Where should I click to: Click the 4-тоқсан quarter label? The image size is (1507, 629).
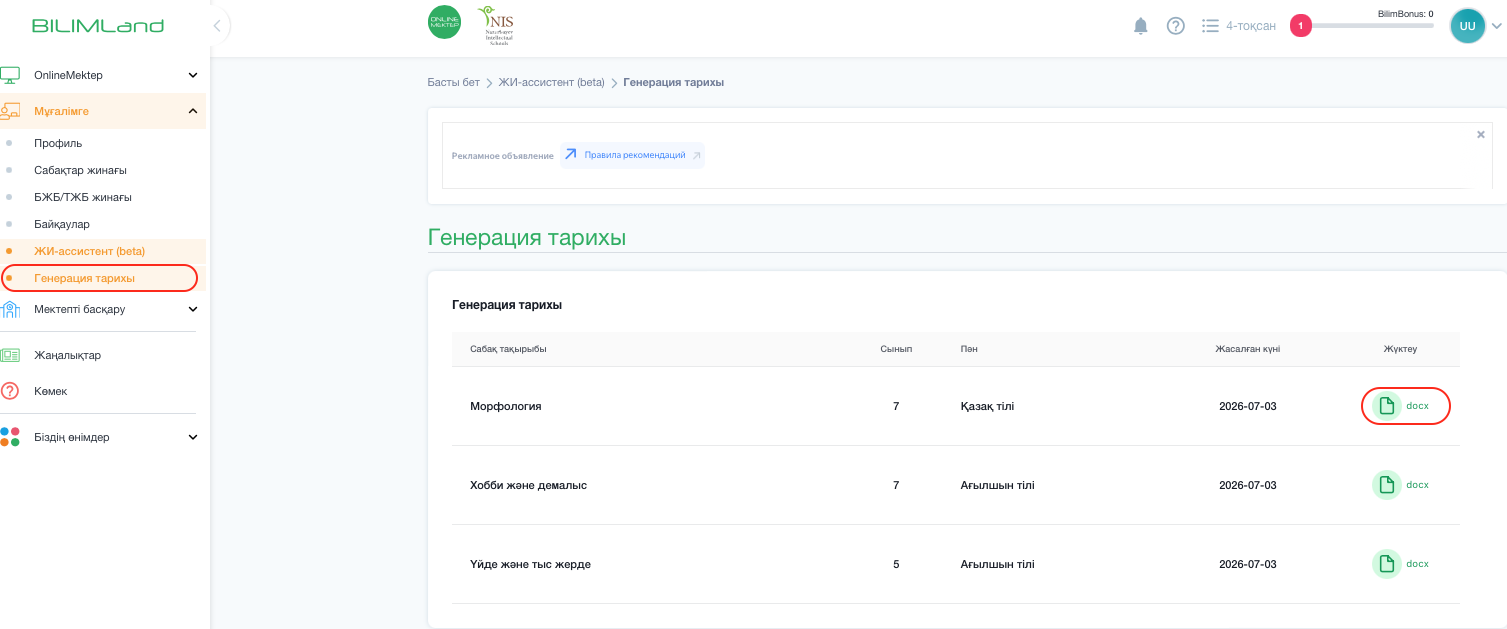point(1251,26)
